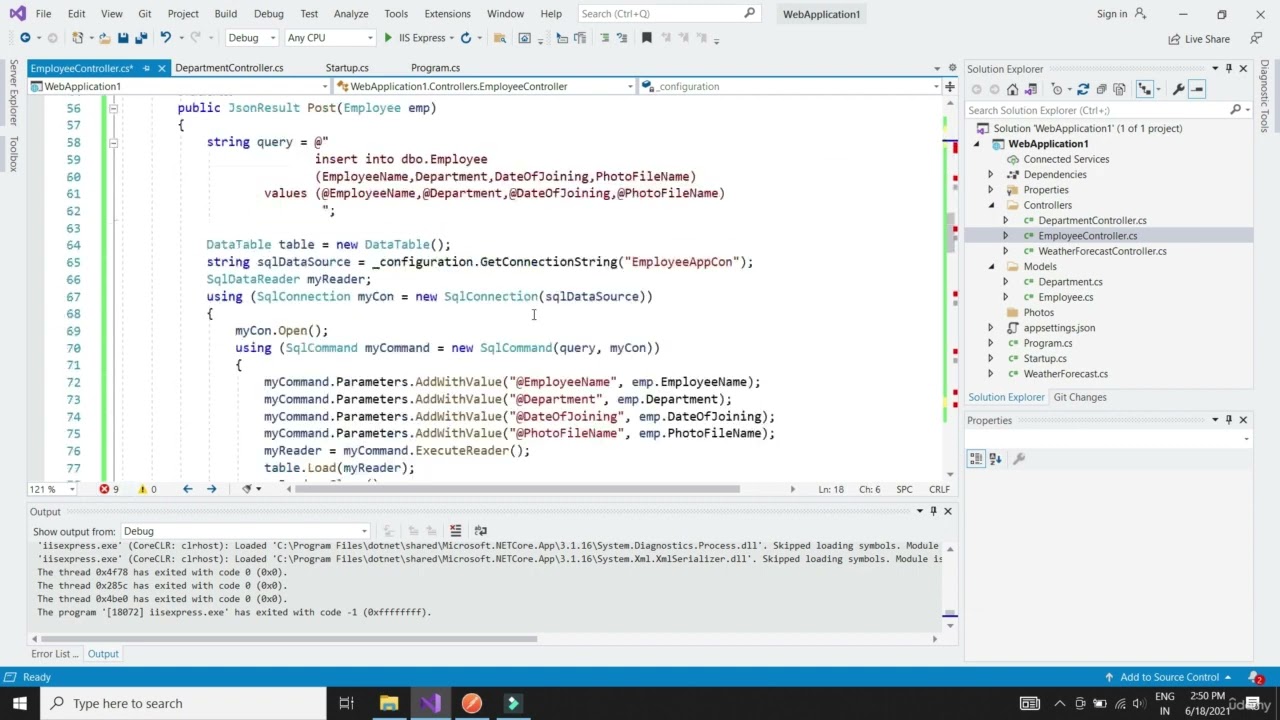Image resolution: width=1280 pixels, height=720 pixels.
Task: Click the yellow warnings count icon
Action: coord(142,489)
